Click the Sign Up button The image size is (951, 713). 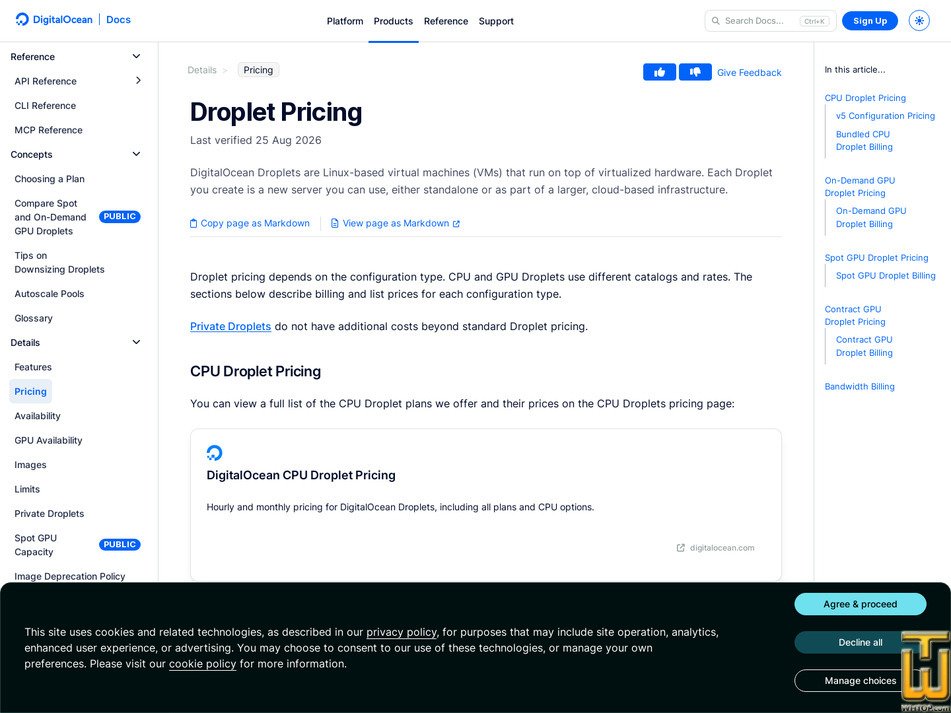coord(870,21)
